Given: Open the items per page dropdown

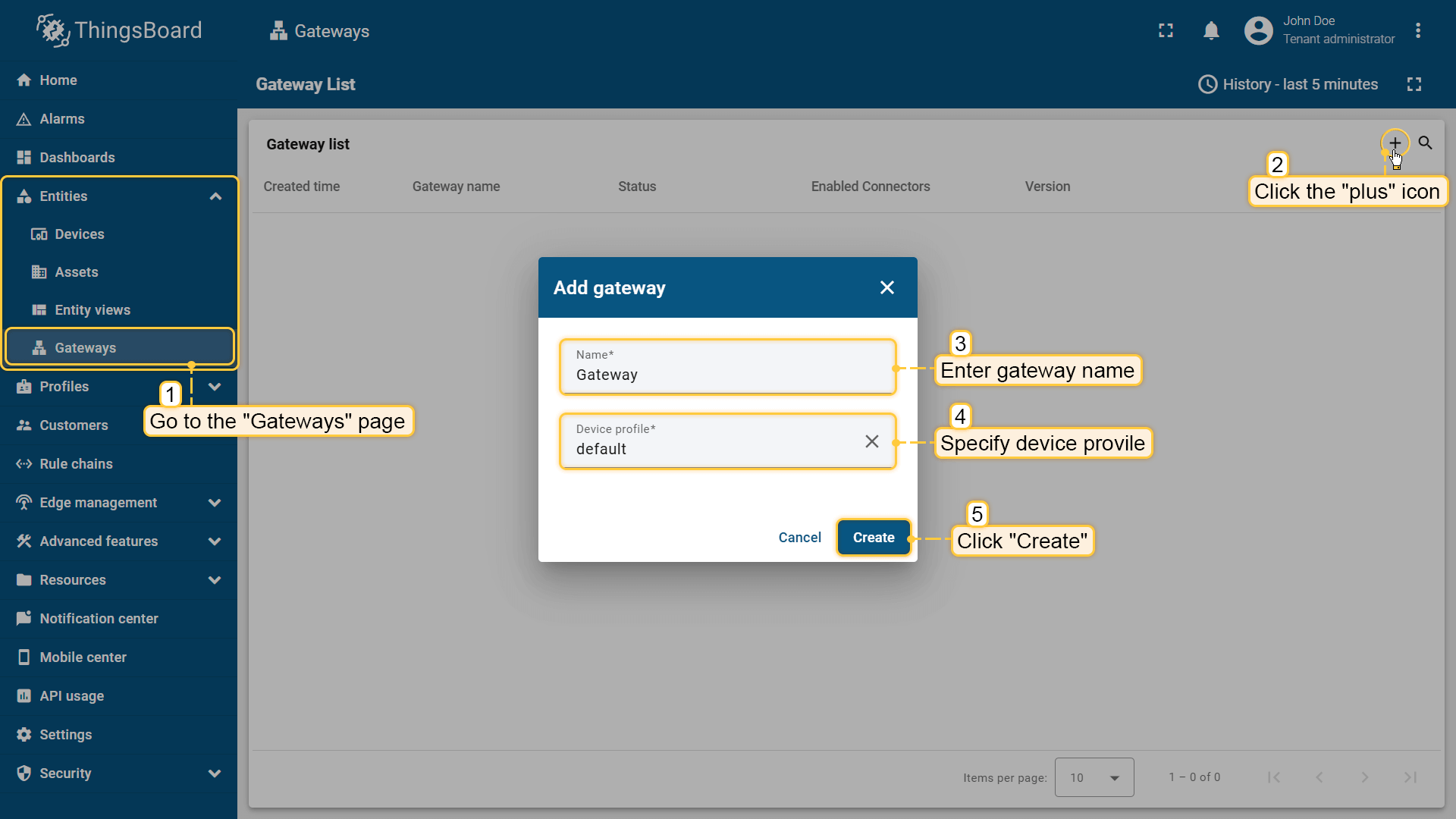Looking at the screenshot, I should [x=1094, y=777].
